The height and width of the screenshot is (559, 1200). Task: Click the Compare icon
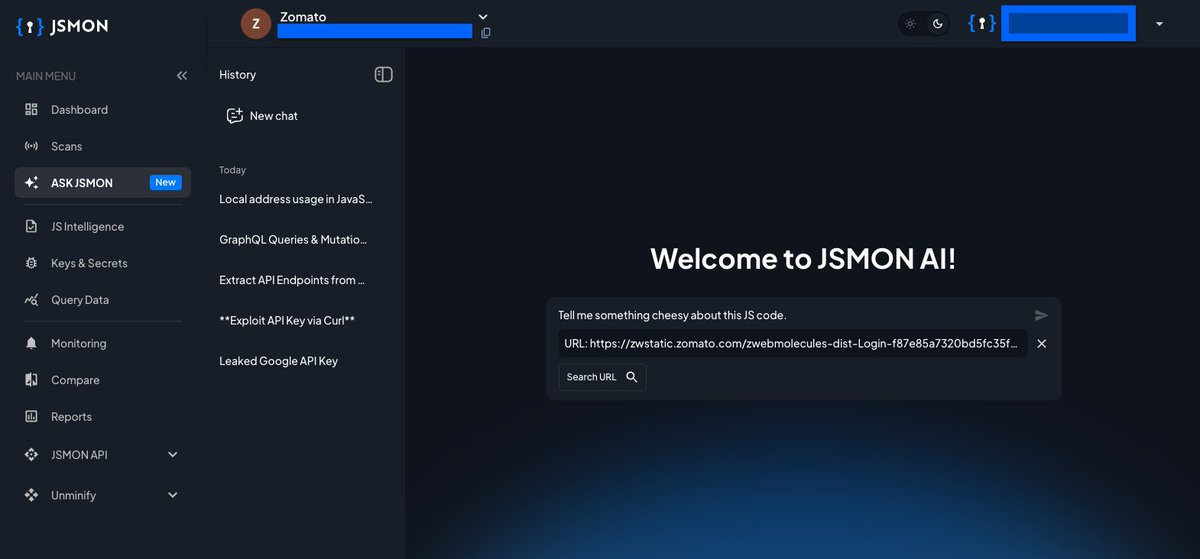(x=31, y=380)
